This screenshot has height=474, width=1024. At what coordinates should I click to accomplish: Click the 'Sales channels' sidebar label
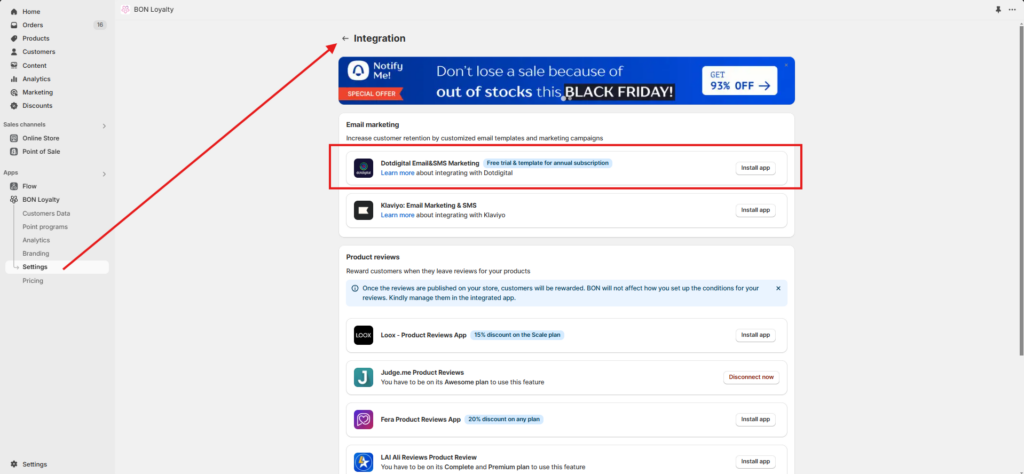click(x=24, y=125)
